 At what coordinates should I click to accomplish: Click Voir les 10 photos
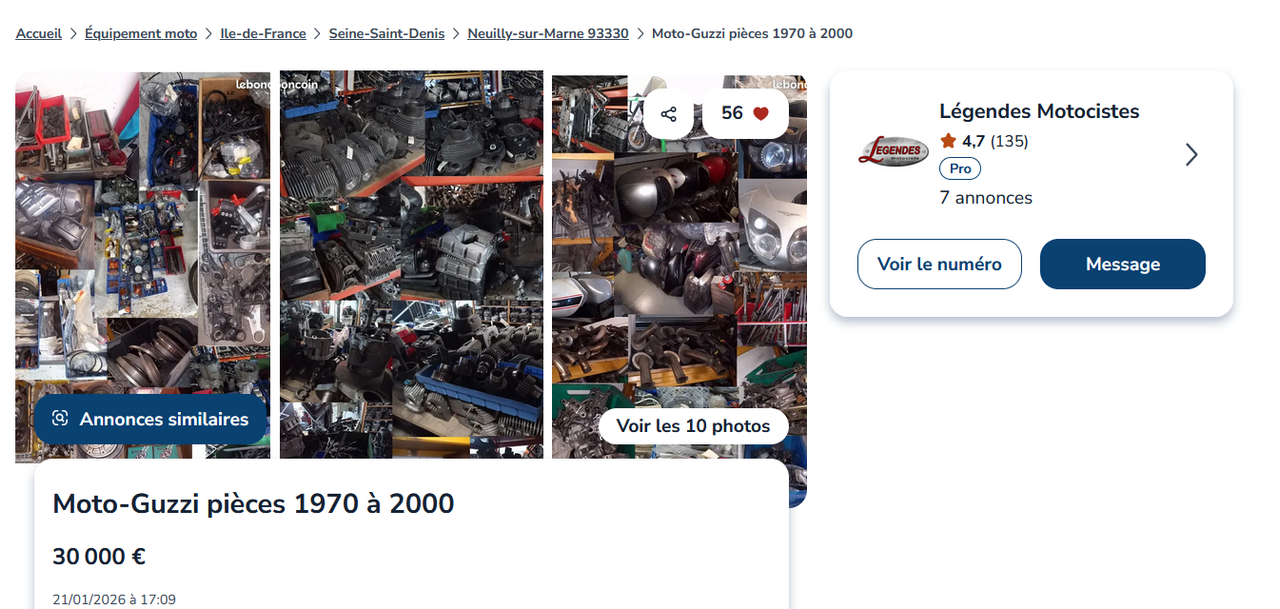click(x=693, y=426)
